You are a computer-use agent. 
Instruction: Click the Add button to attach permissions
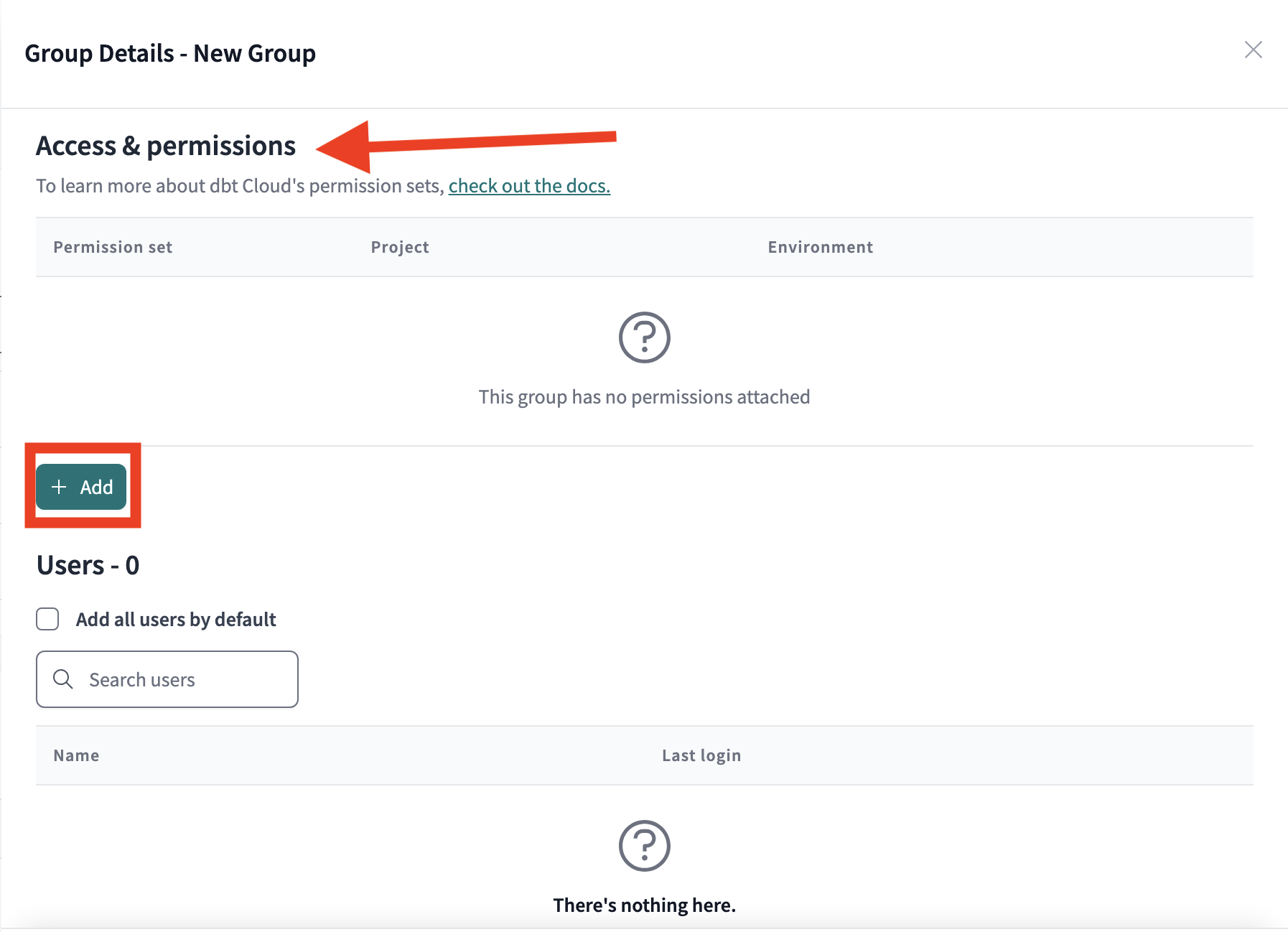click(80, 487)
